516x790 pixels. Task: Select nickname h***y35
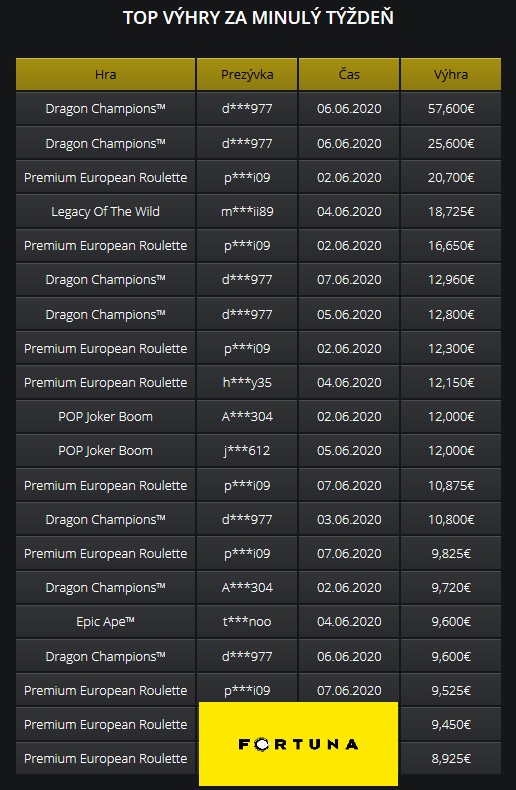coord(247,382)
